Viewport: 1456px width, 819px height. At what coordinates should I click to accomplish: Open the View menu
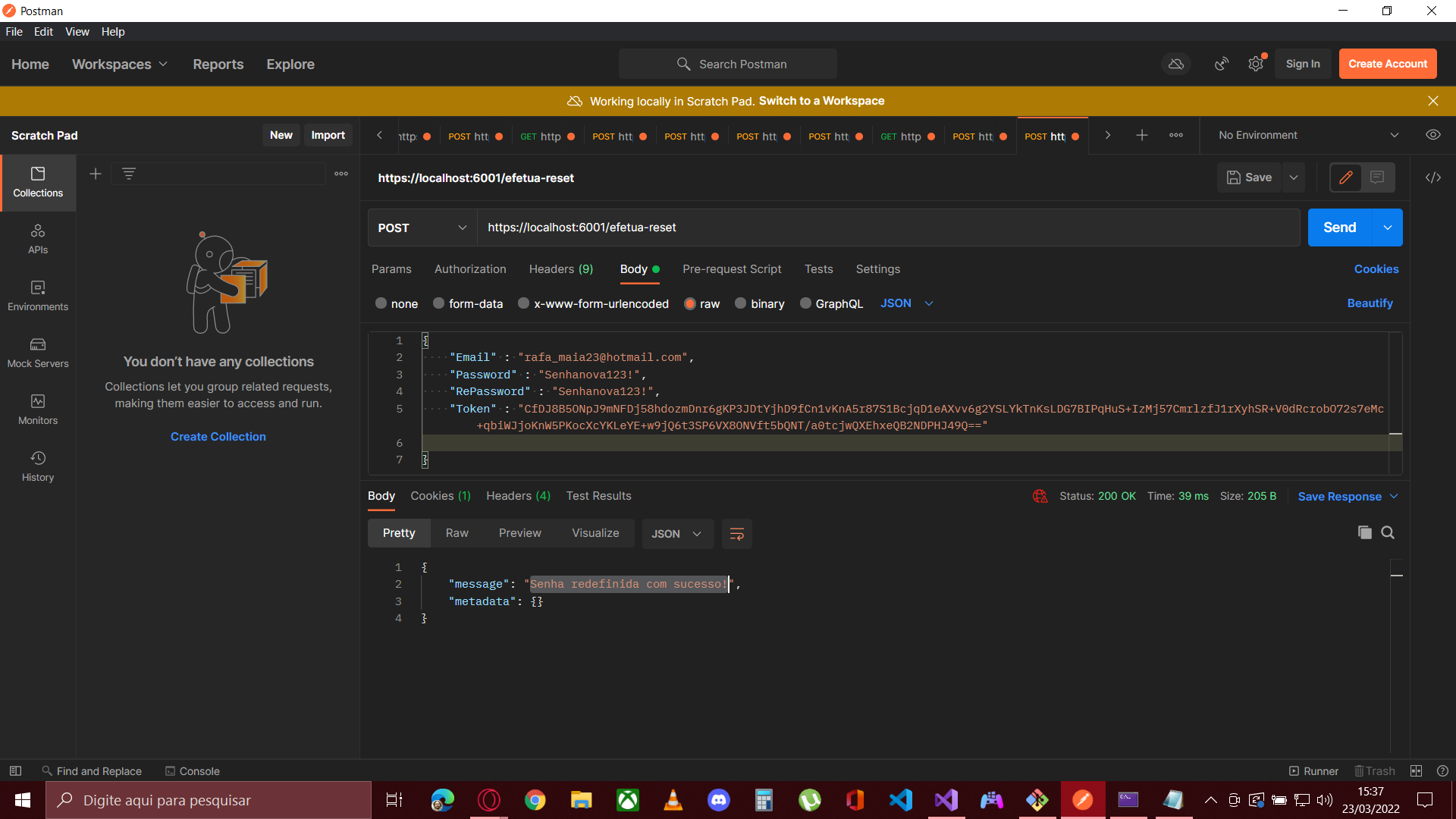pyautogui.click(x=77, y=32)
